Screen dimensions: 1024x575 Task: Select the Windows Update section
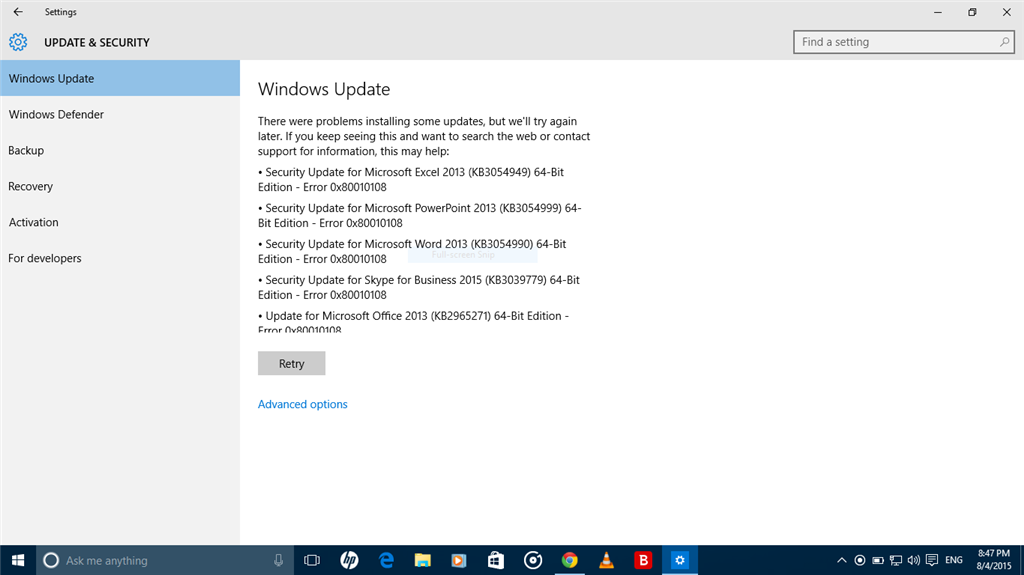[120, 78]
